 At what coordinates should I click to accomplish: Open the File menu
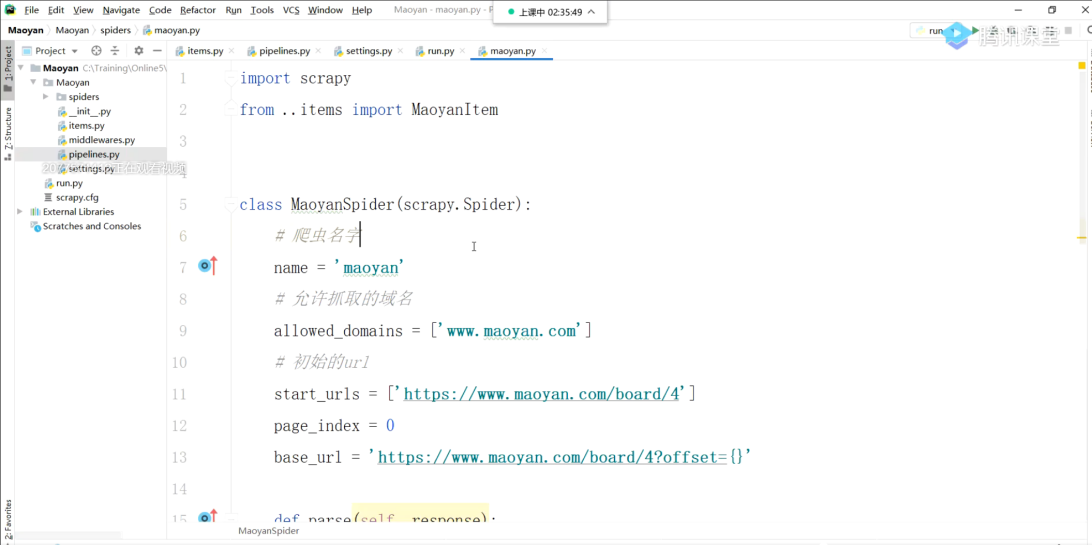coord(31,10)
